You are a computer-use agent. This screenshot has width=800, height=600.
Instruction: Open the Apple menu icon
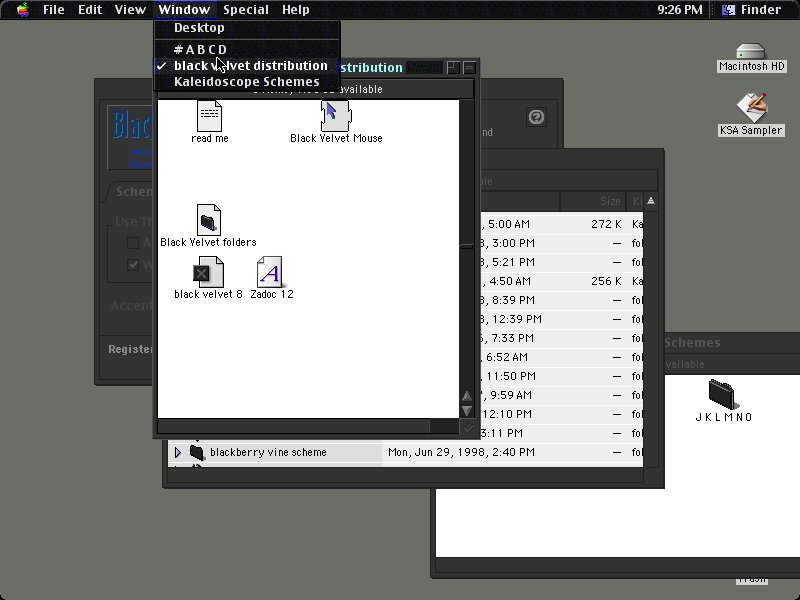[x=22, y=10]
